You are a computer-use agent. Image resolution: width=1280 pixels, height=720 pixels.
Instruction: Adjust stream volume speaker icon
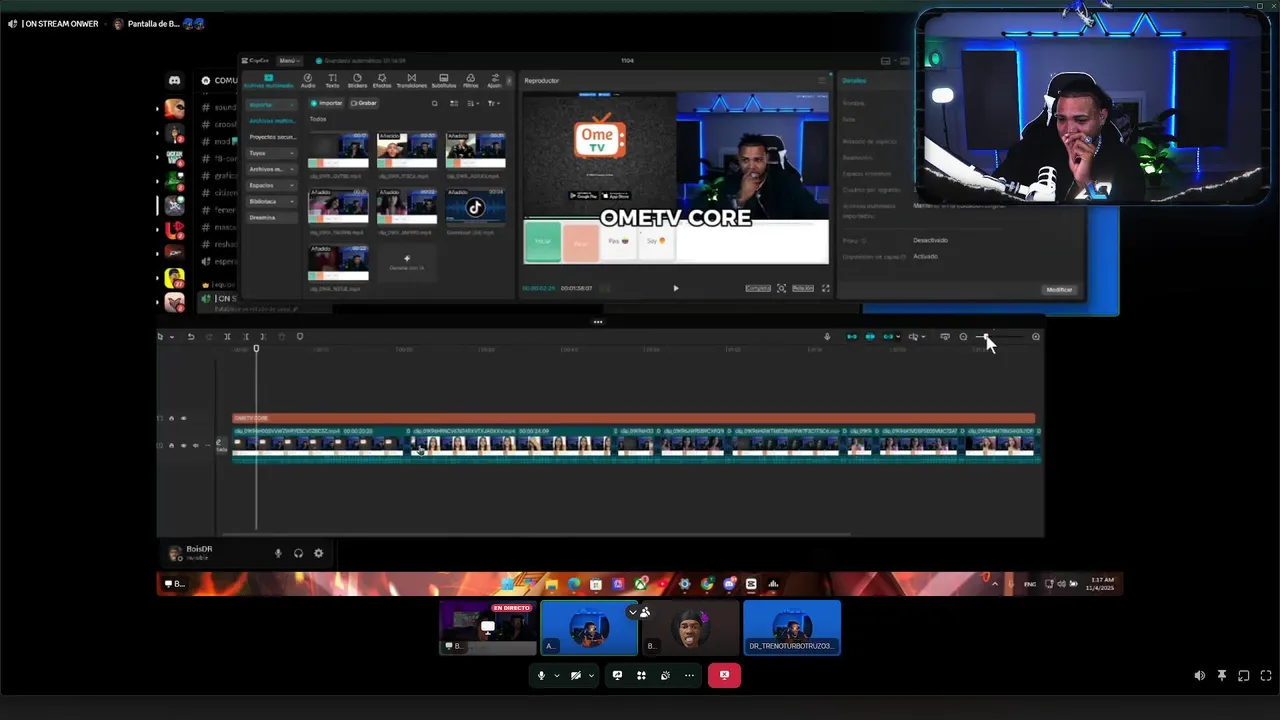point(1199,676)
